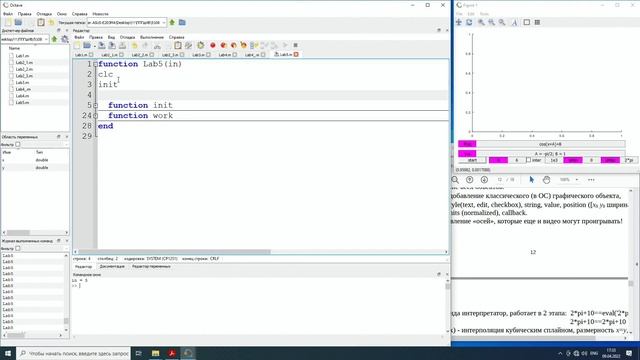Click the Open folder icon in Octave main toolbar
Screen dimensions: 640x360
[18, 22]
